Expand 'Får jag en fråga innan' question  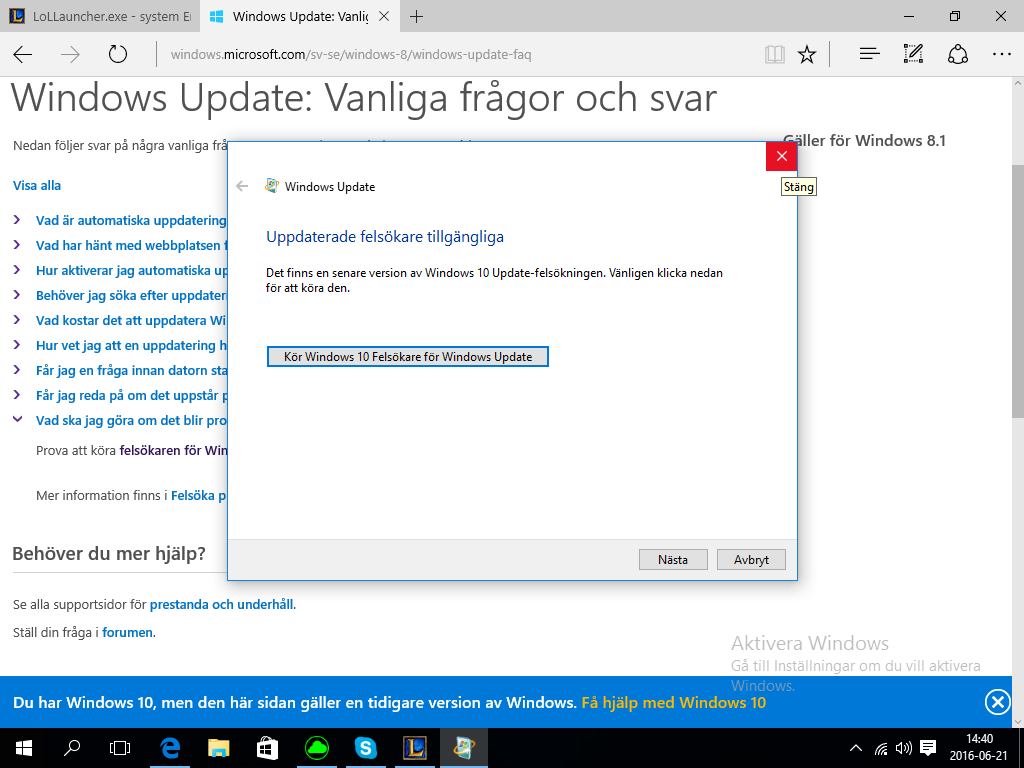(x=131, y=370)
